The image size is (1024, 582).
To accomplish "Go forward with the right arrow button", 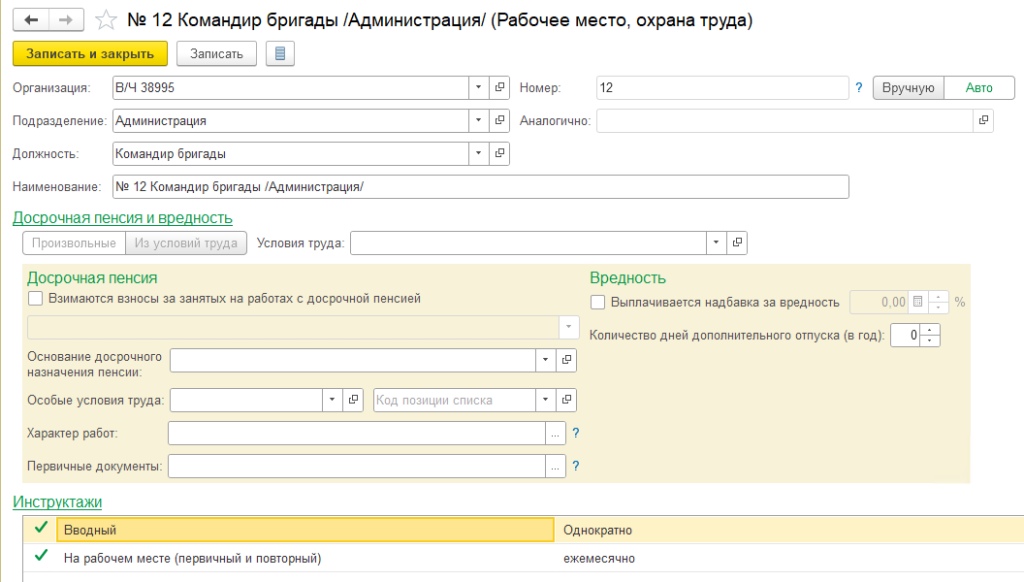I will pos(66,20).
